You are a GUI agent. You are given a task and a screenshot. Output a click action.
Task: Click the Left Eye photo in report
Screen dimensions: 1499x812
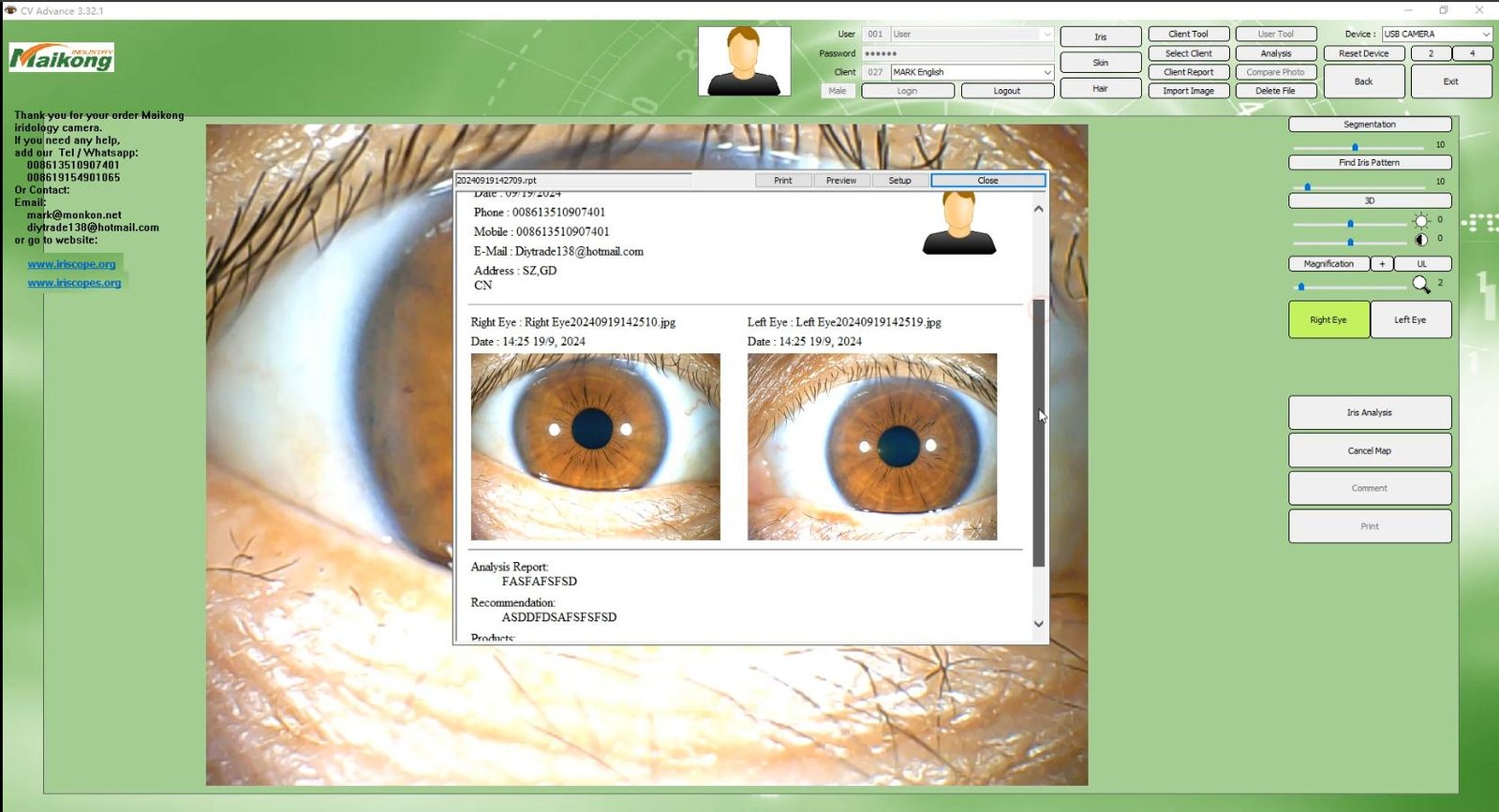(x=872, y=447)
